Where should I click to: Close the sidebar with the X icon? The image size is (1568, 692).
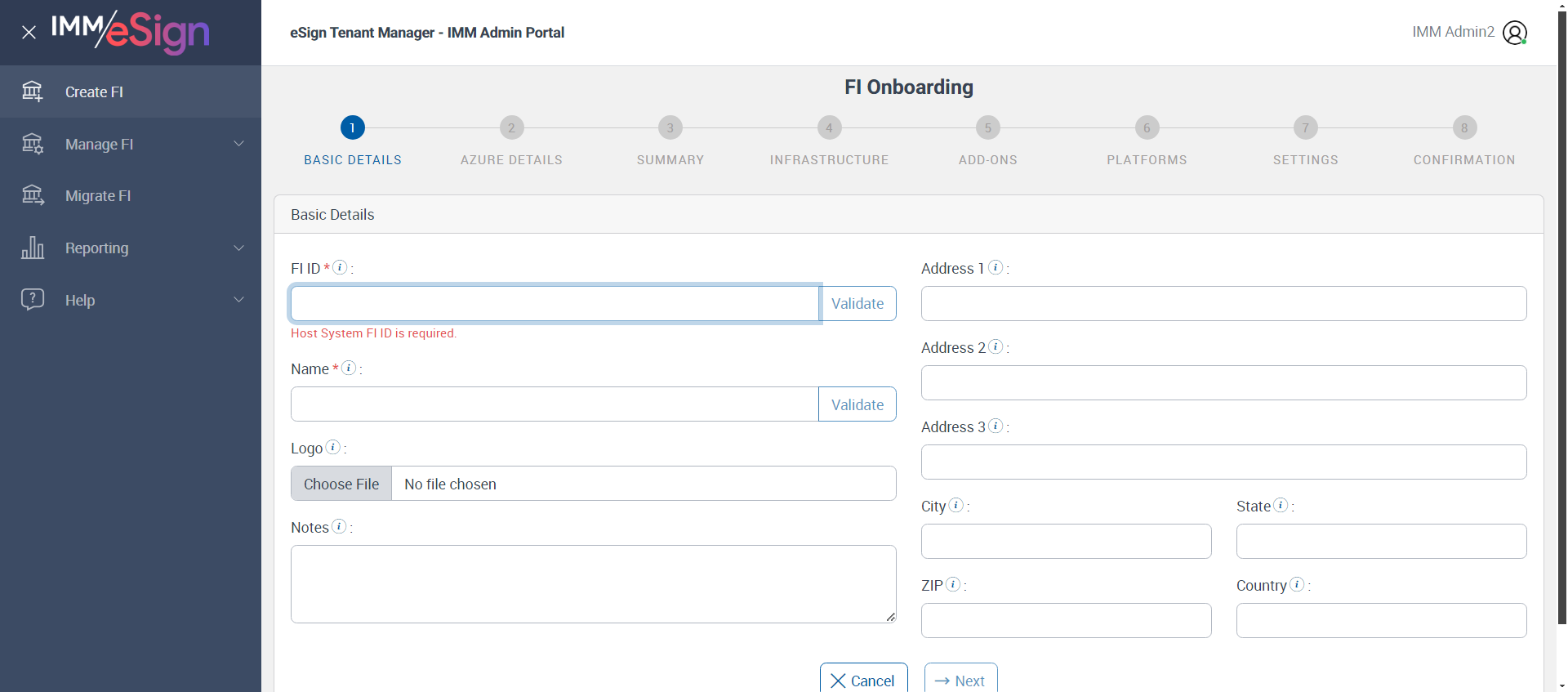click(29, 33)
